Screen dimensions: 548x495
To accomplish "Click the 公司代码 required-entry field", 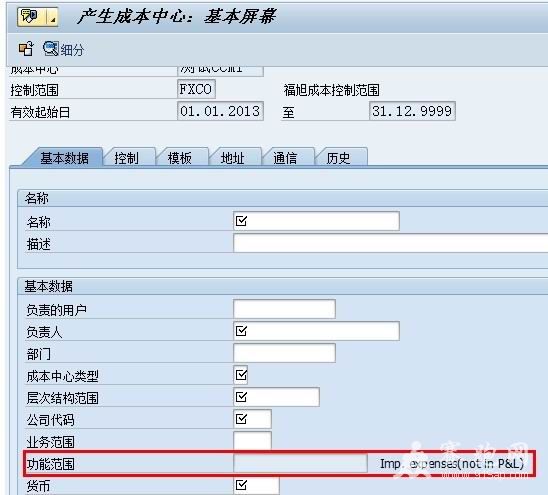I will pyautogui.click(x=252, y=419).
